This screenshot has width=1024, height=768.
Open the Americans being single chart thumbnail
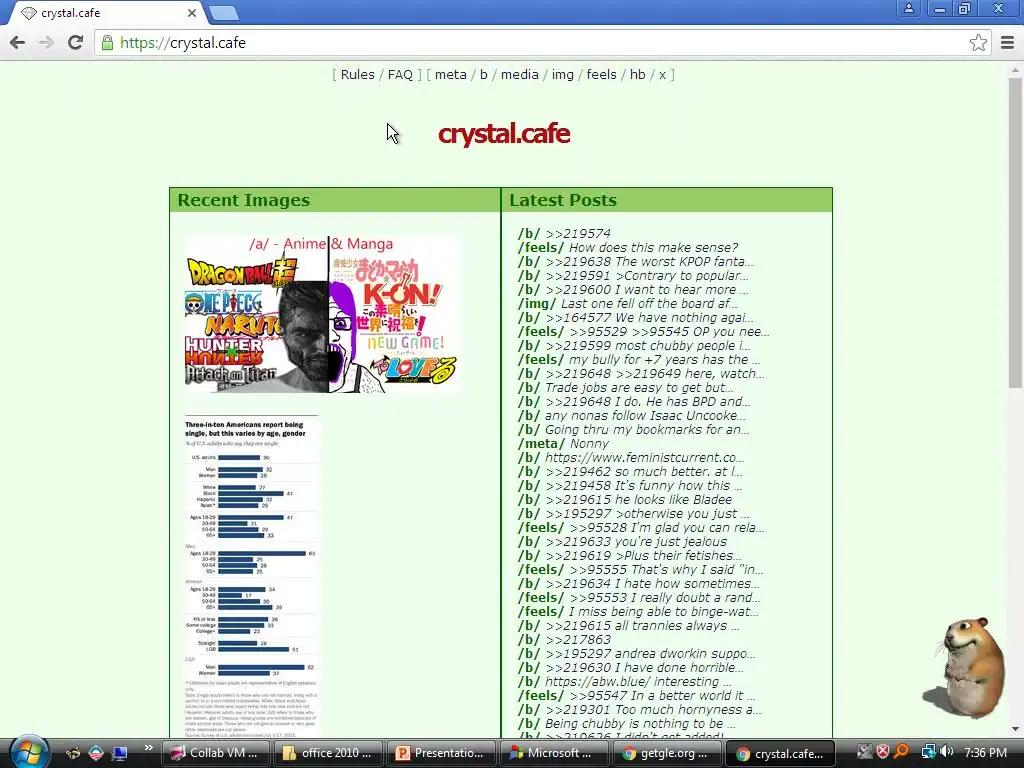tap(251, 575)
